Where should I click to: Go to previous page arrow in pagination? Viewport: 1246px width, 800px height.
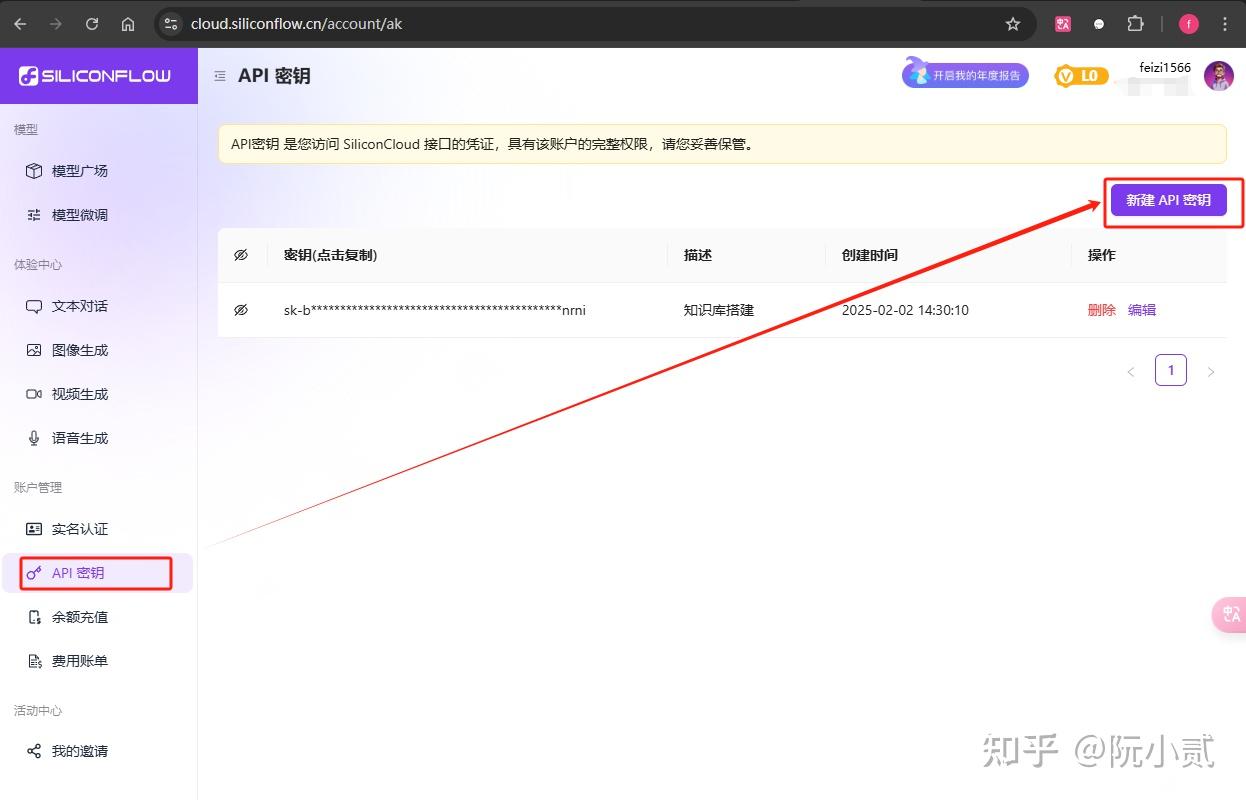(1131, 372)
